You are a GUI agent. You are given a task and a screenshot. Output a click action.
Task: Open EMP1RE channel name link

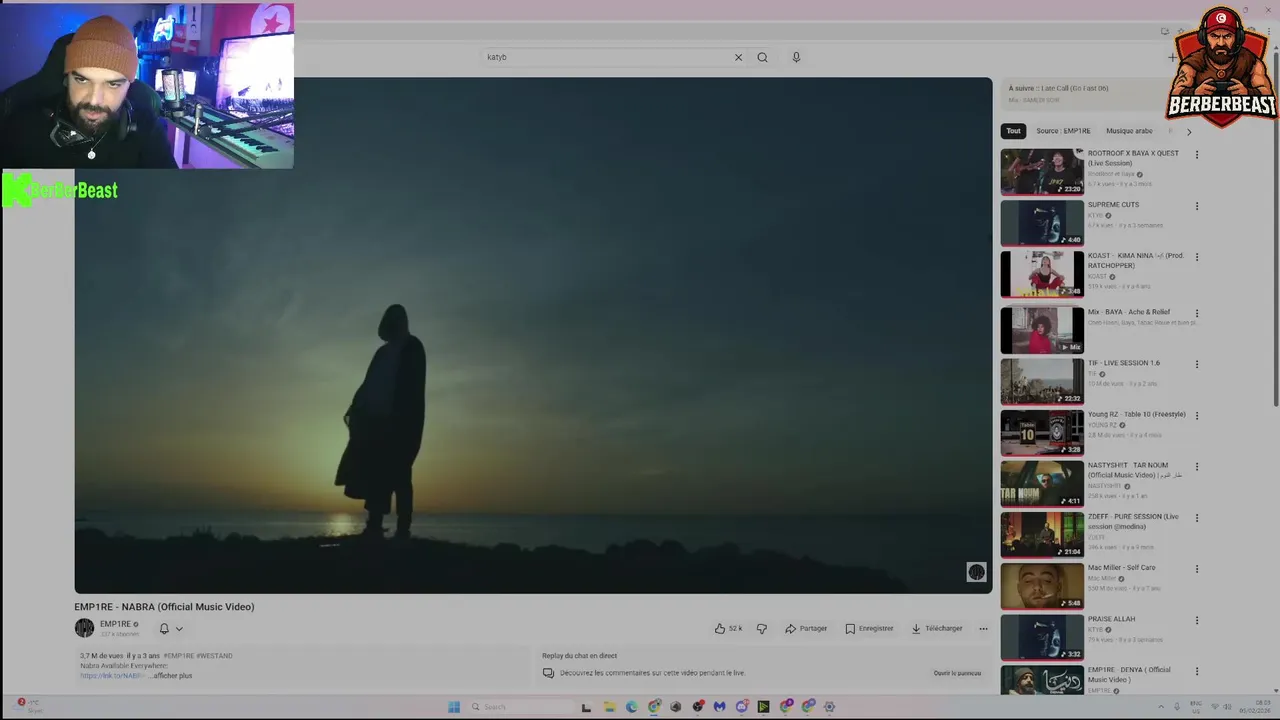pos(115,624)
